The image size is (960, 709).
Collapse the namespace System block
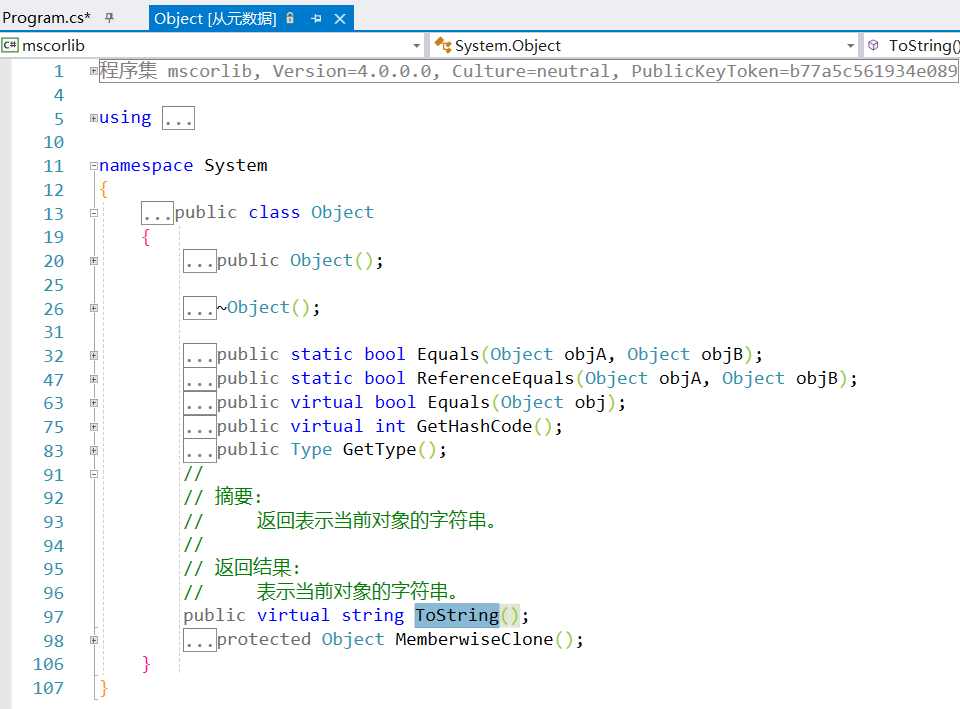tap(94, 165)
